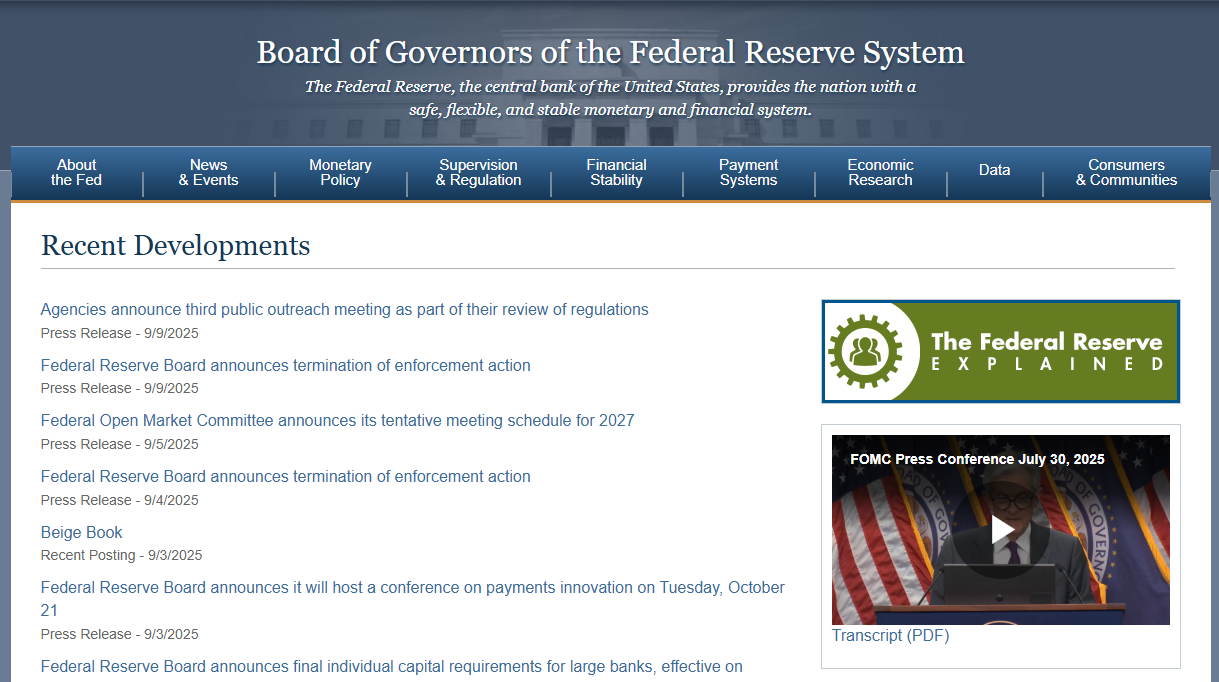The image size is (1219, 682).
Task: Open the Payment Systems menu
Action: [748, 172]
